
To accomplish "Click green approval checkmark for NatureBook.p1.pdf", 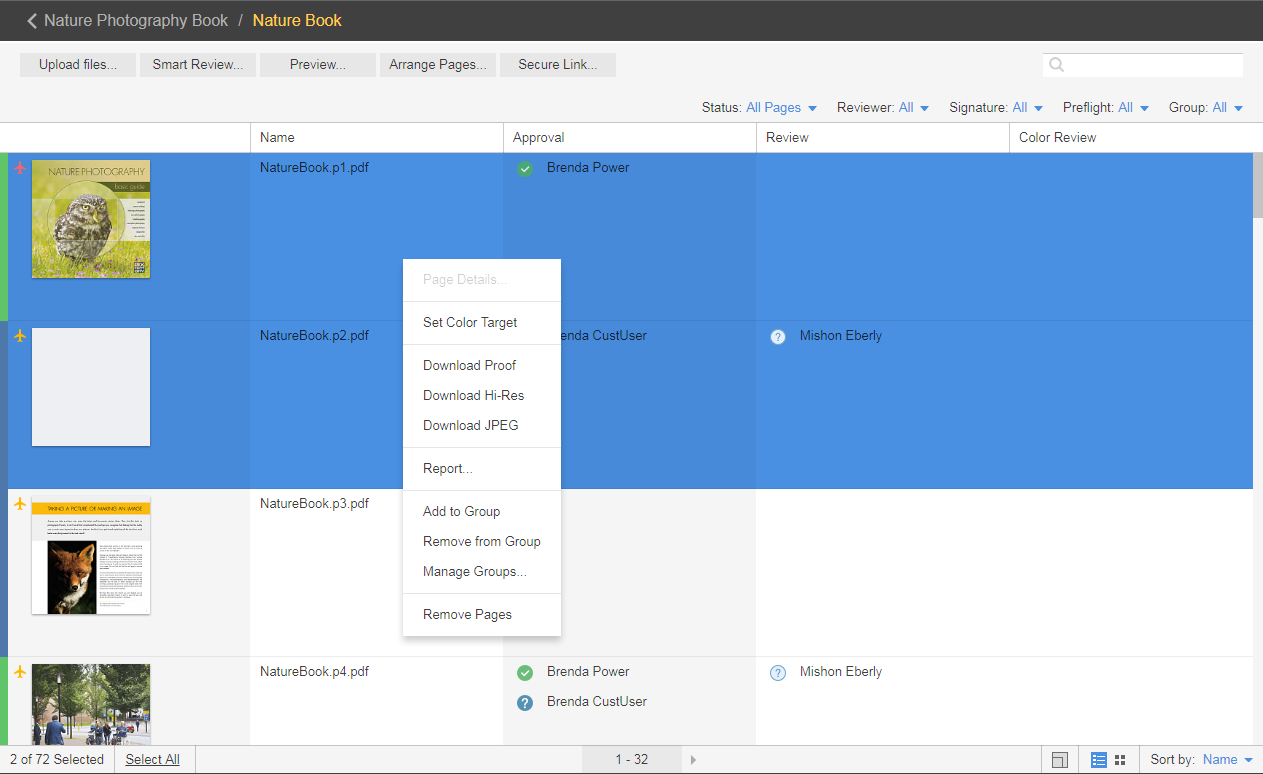I will click(525, 169).
